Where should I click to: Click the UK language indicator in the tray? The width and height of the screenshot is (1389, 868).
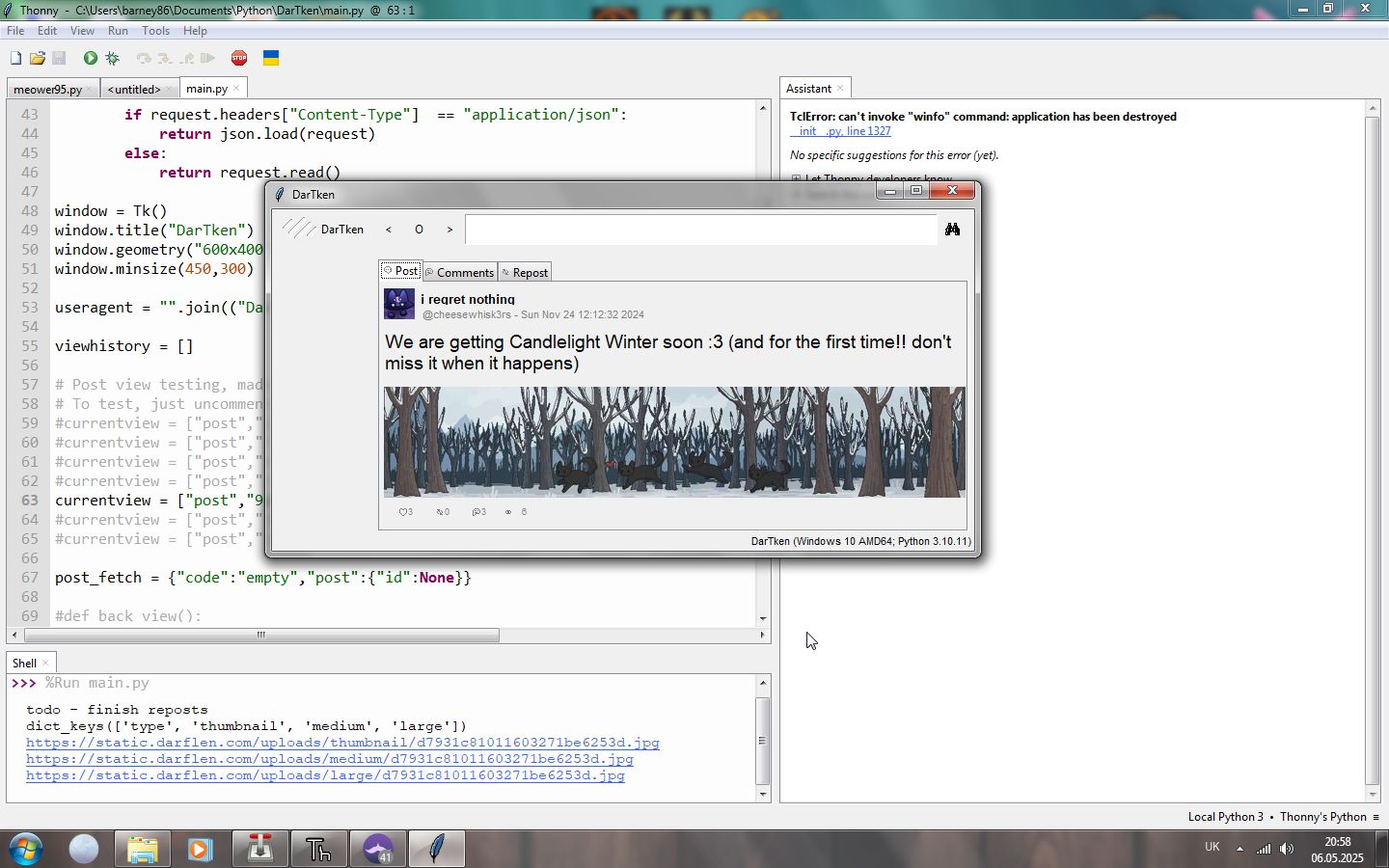1212,847
